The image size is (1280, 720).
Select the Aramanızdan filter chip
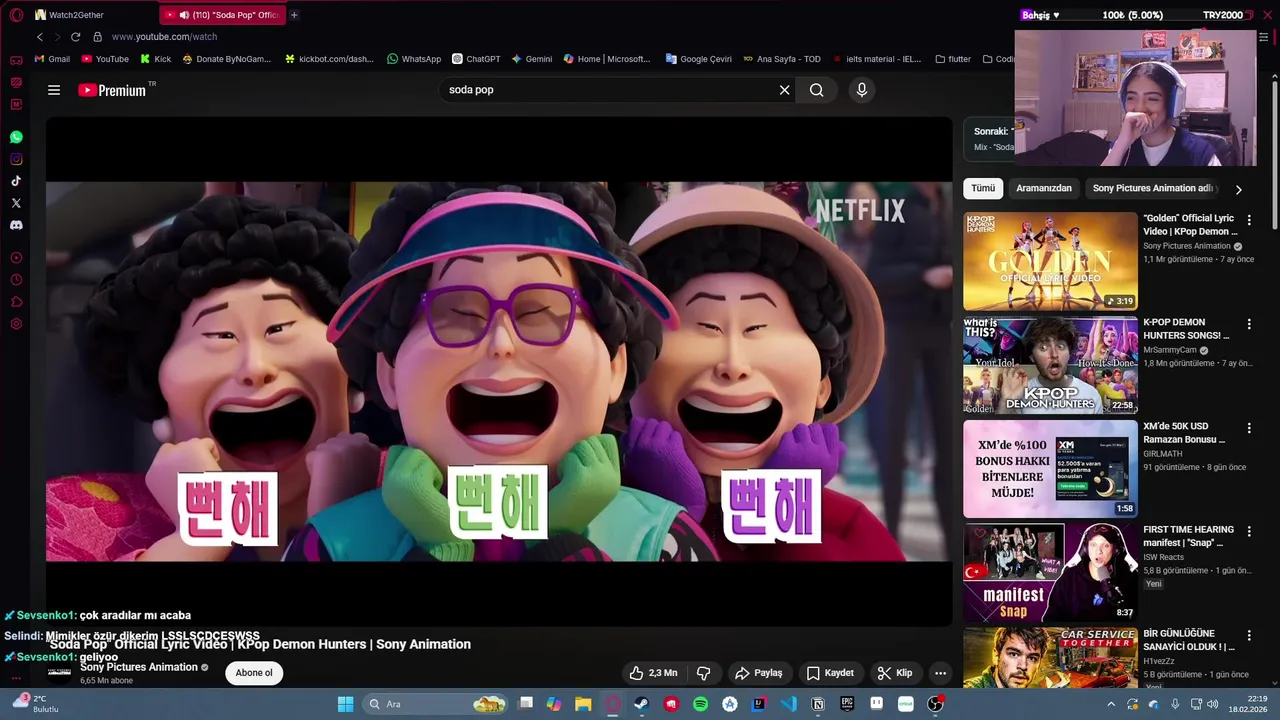1044,188
